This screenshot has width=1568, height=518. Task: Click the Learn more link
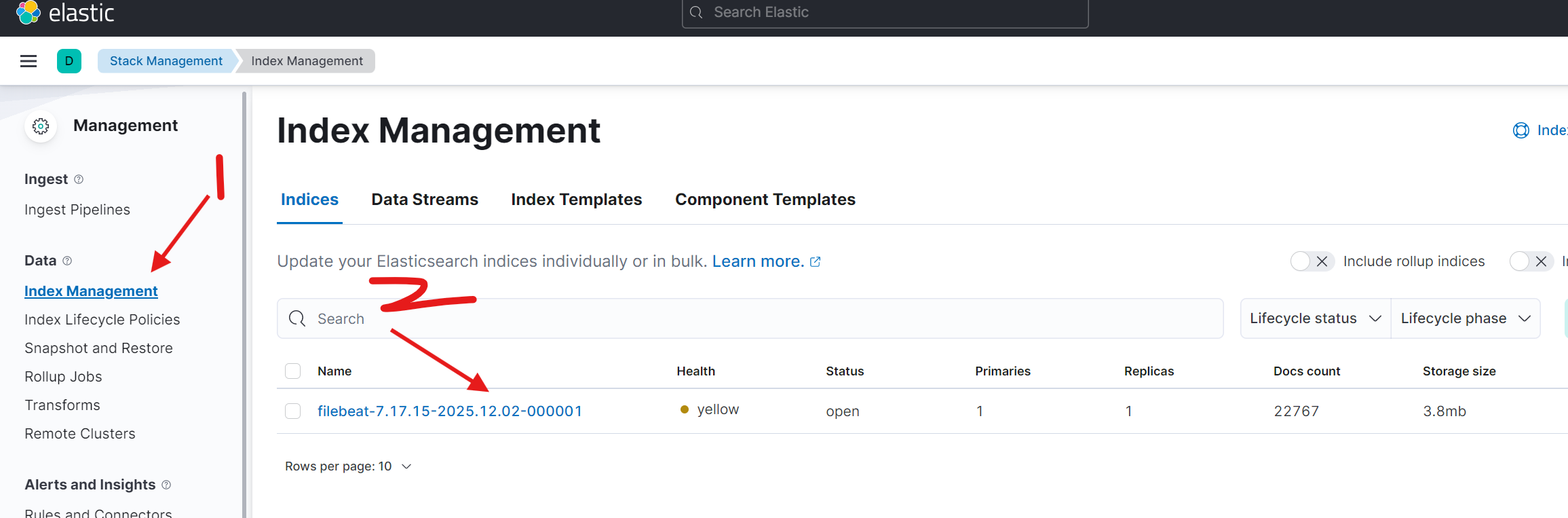(x=758, y=261)
